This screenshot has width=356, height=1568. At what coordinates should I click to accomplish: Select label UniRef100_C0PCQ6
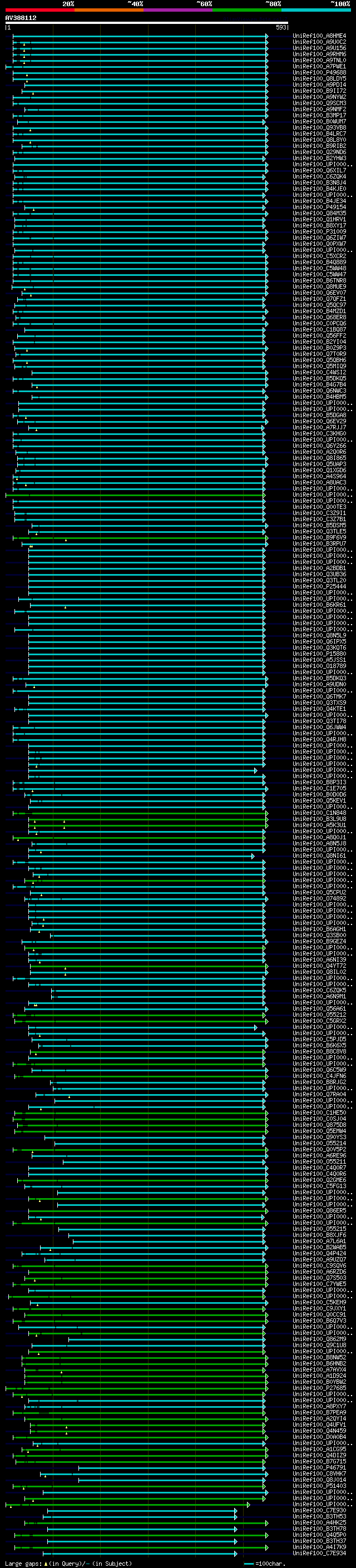(319, 323)
